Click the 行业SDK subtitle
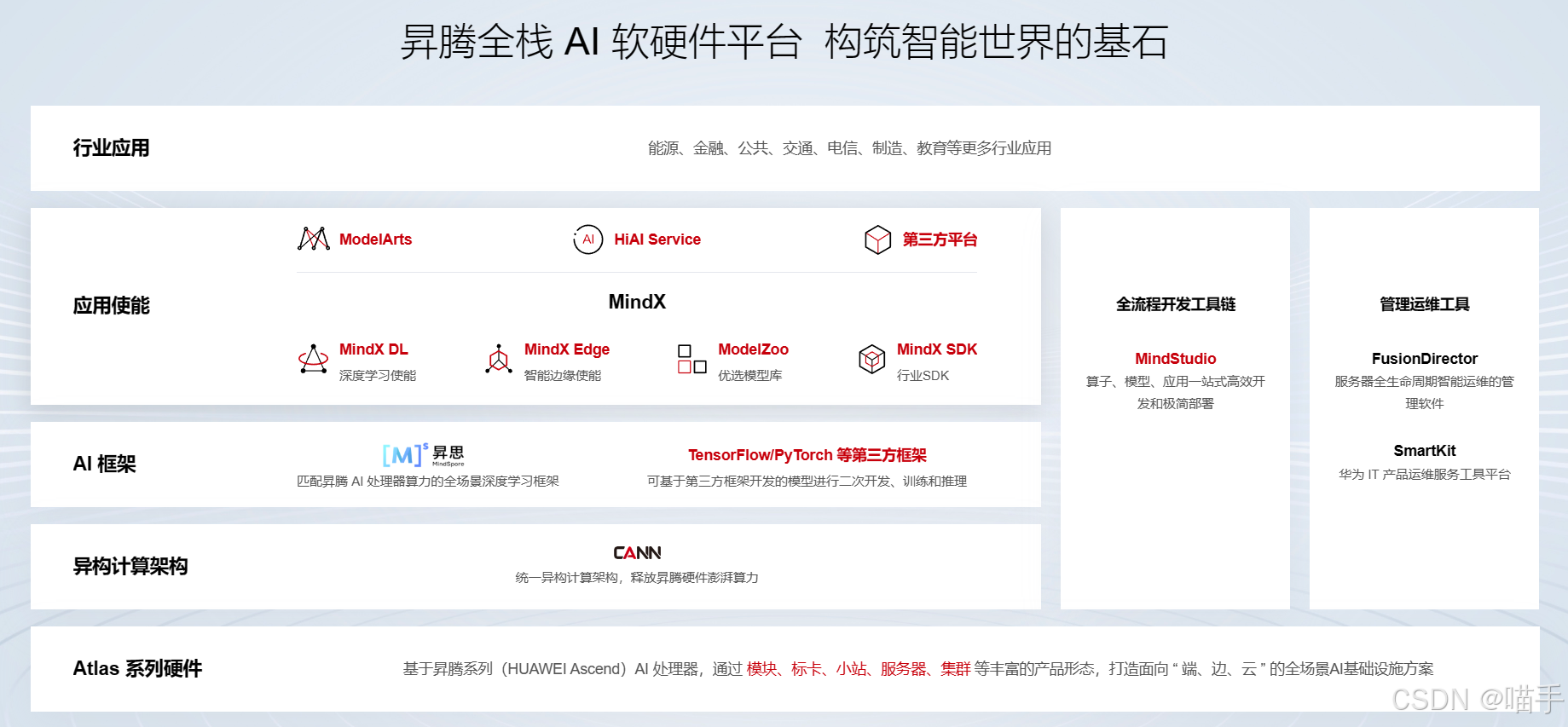Screen dimensions: 1568x727 [923, 376]
